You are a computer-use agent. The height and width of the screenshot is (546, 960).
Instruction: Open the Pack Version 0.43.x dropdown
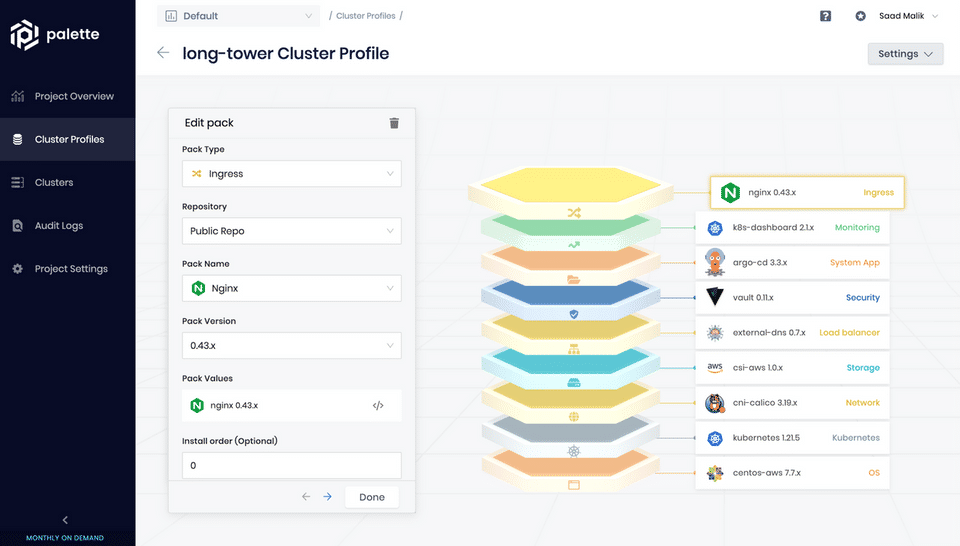(291, 346)
